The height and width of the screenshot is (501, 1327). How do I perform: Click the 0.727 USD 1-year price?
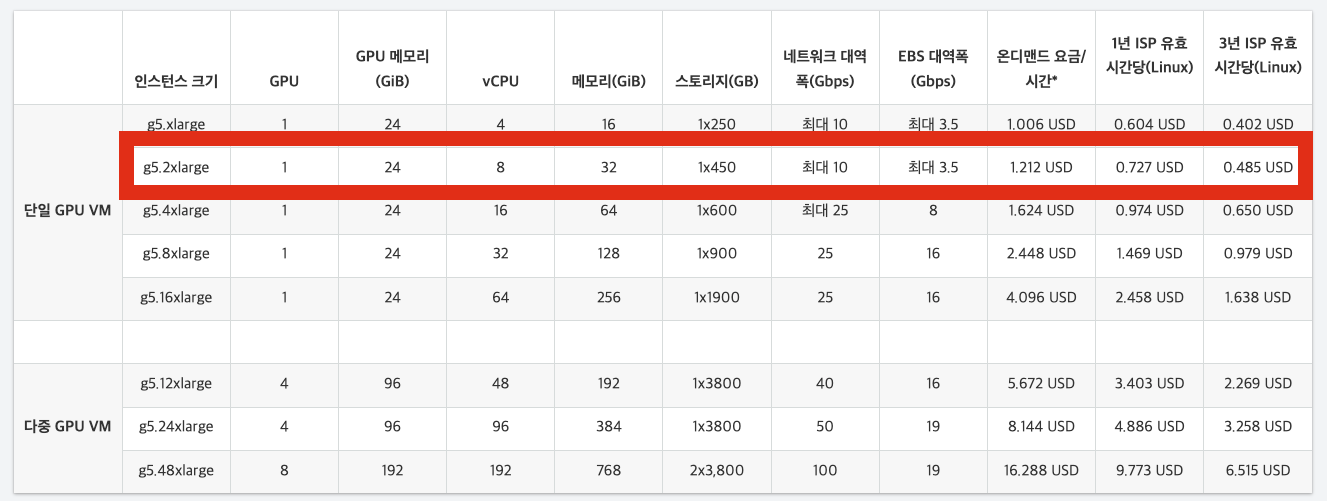point(1149,167)
